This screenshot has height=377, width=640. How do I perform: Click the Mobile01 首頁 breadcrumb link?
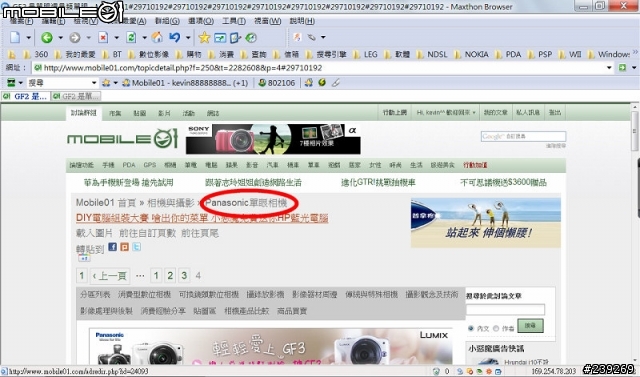106,203
